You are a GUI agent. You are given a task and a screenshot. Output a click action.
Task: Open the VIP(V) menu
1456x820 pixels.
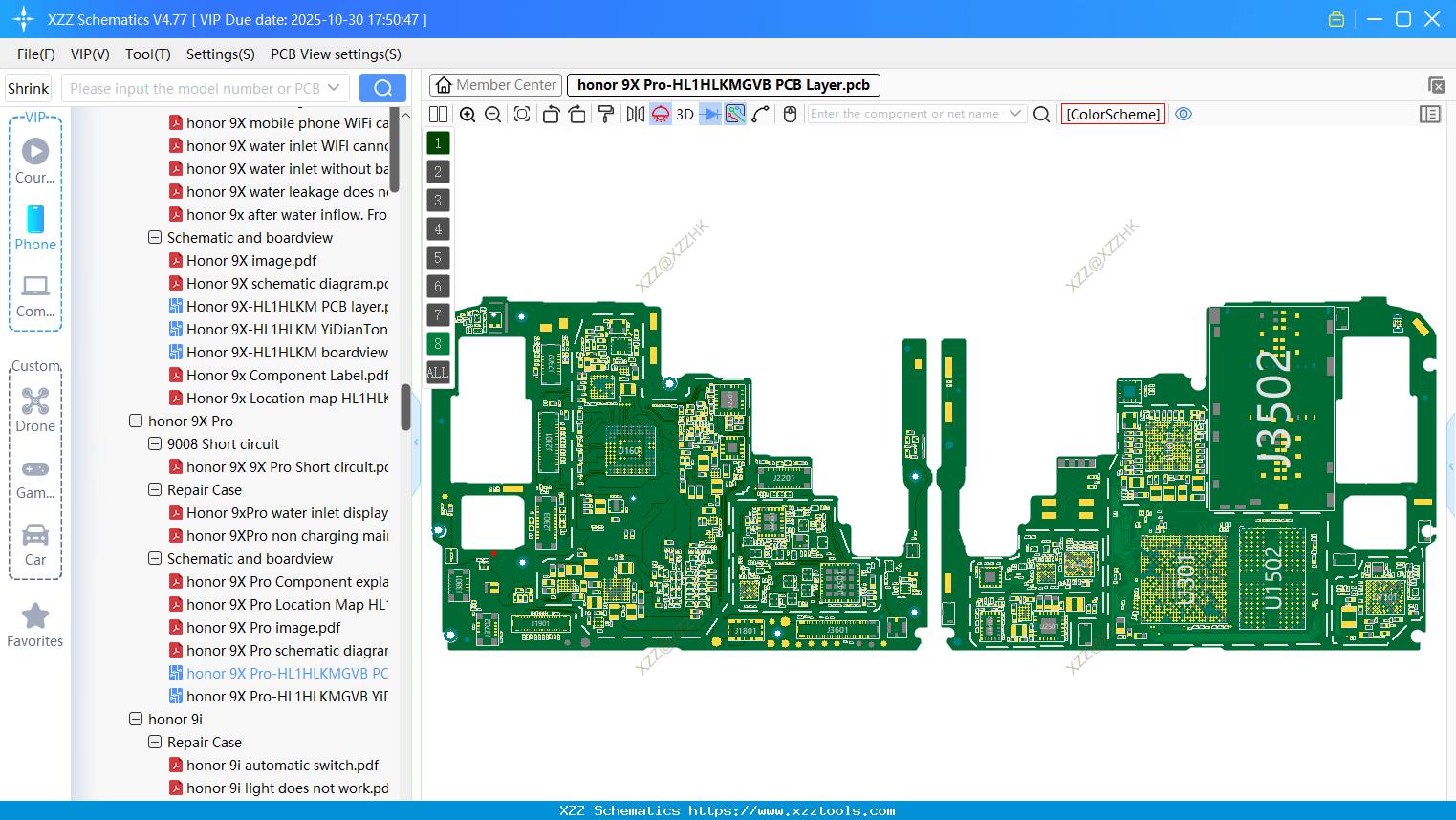(x=90, y=54)
